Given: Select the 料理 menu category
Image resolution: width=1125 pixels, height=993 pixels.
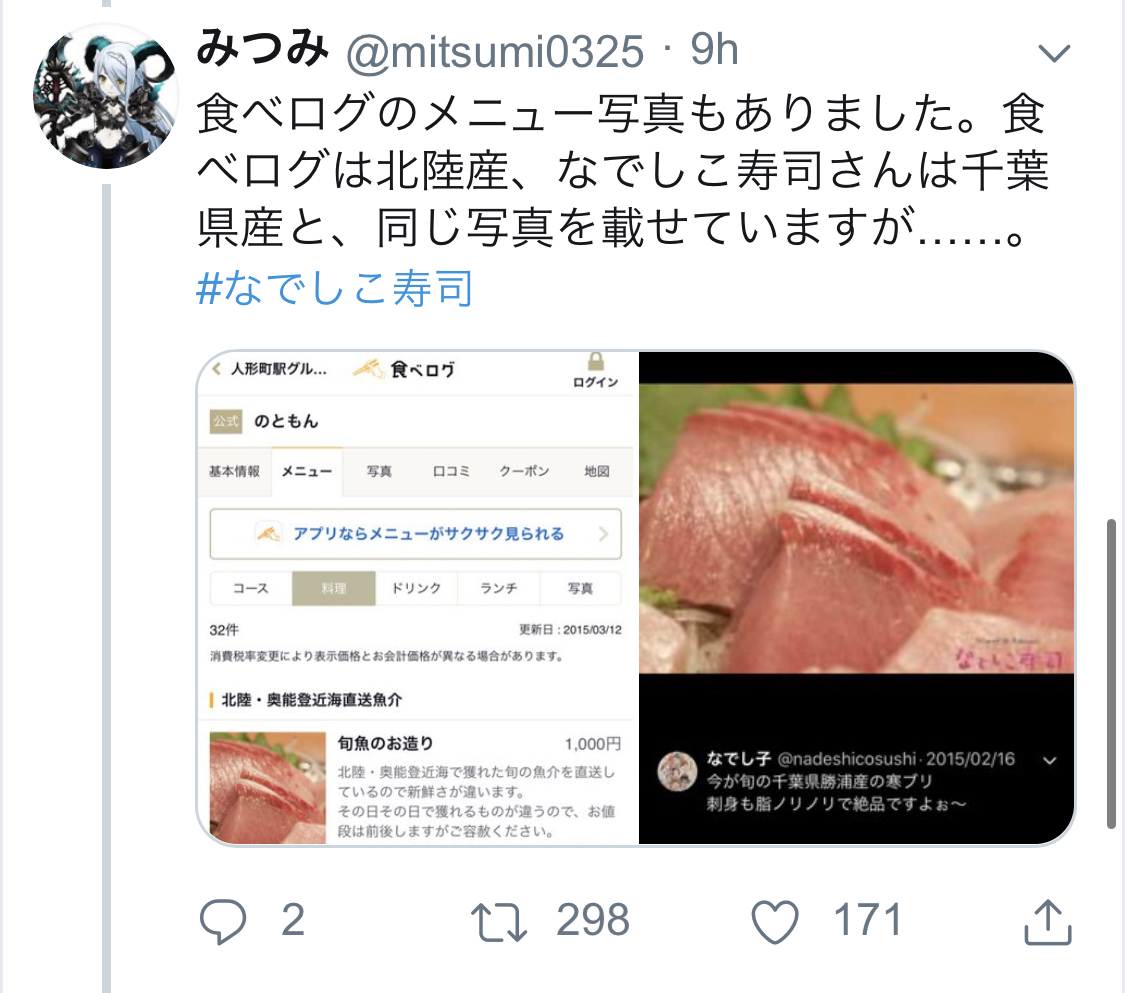Looking at the screenshot, I should click(x=334, y=588).
